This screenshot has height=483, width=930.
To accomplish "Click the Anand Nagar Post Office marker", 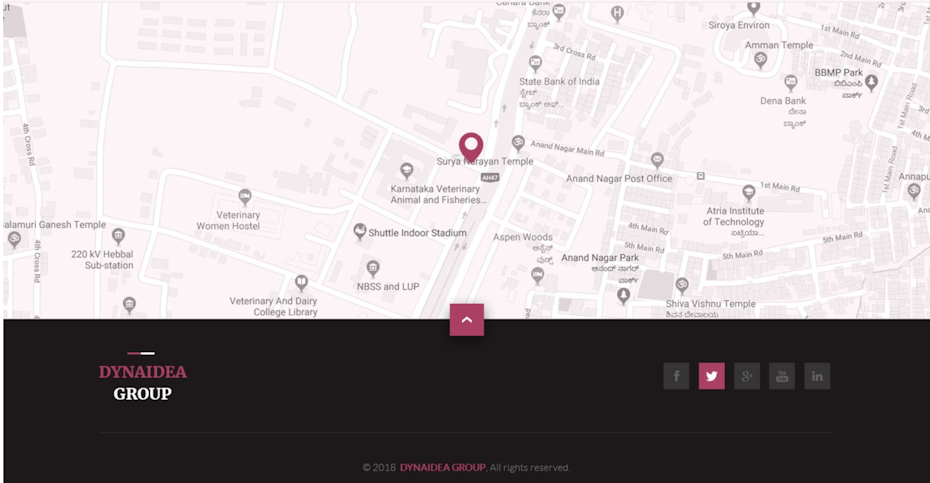I will point(657,160).
